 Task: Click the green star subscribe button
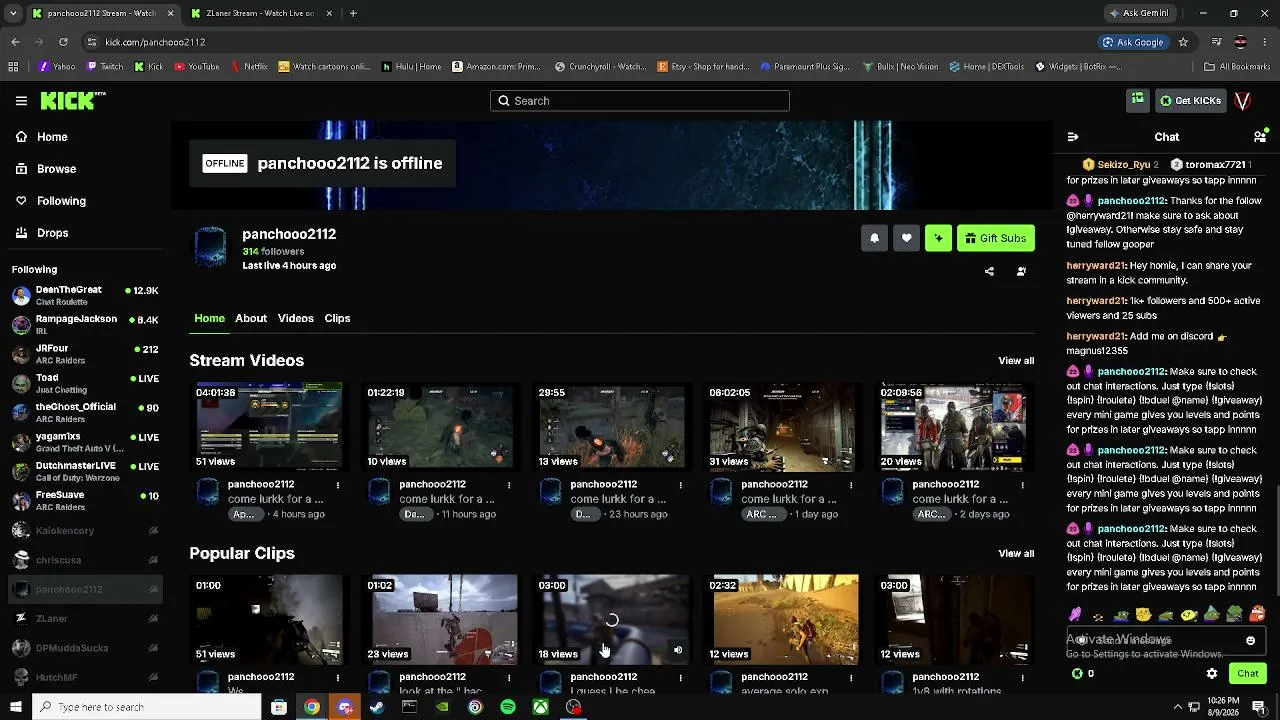[938, 238]
